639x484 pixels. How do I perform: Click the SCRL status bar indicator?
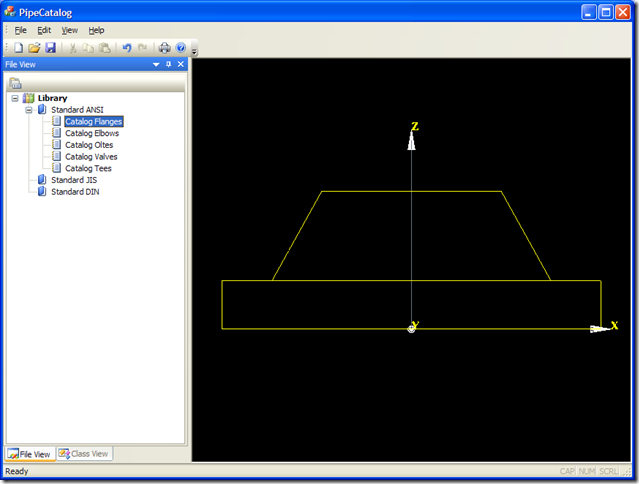(x=609, y=471)
